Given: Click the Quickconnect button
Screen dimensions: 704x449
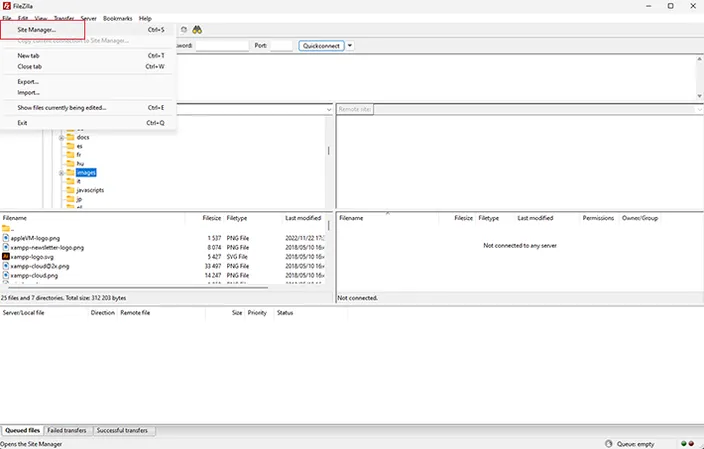Looking at the screenshot, I should coord(321,46).
